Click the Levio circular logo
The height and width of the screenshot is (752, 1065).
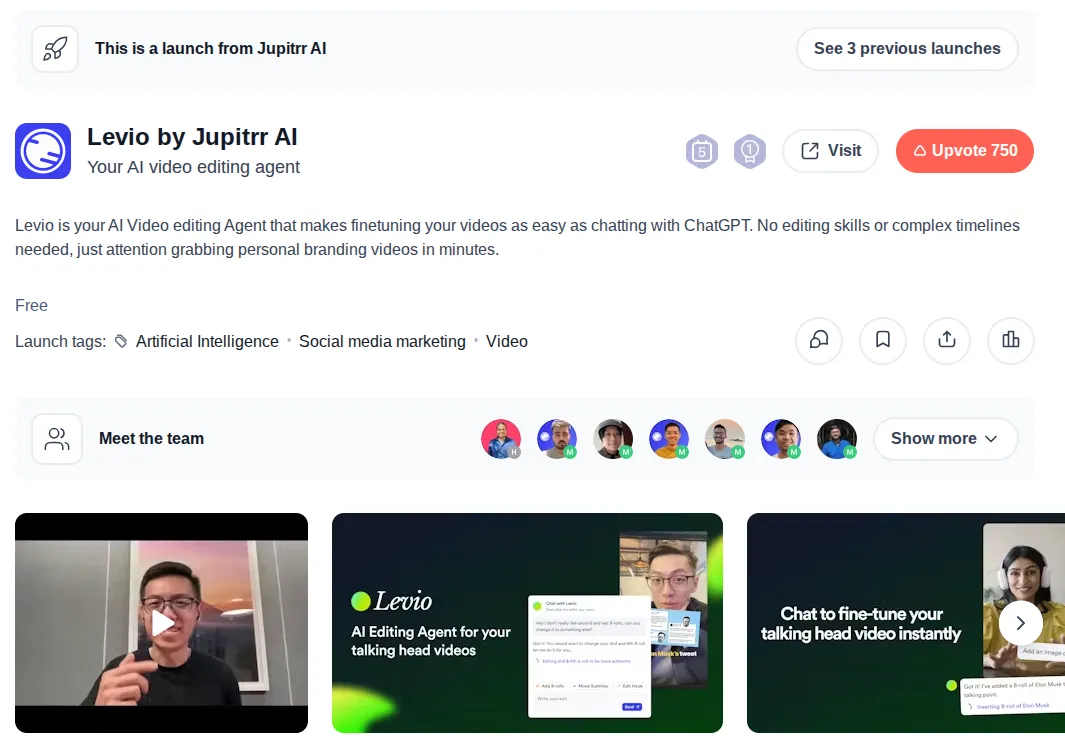click(x=42, y=151)
